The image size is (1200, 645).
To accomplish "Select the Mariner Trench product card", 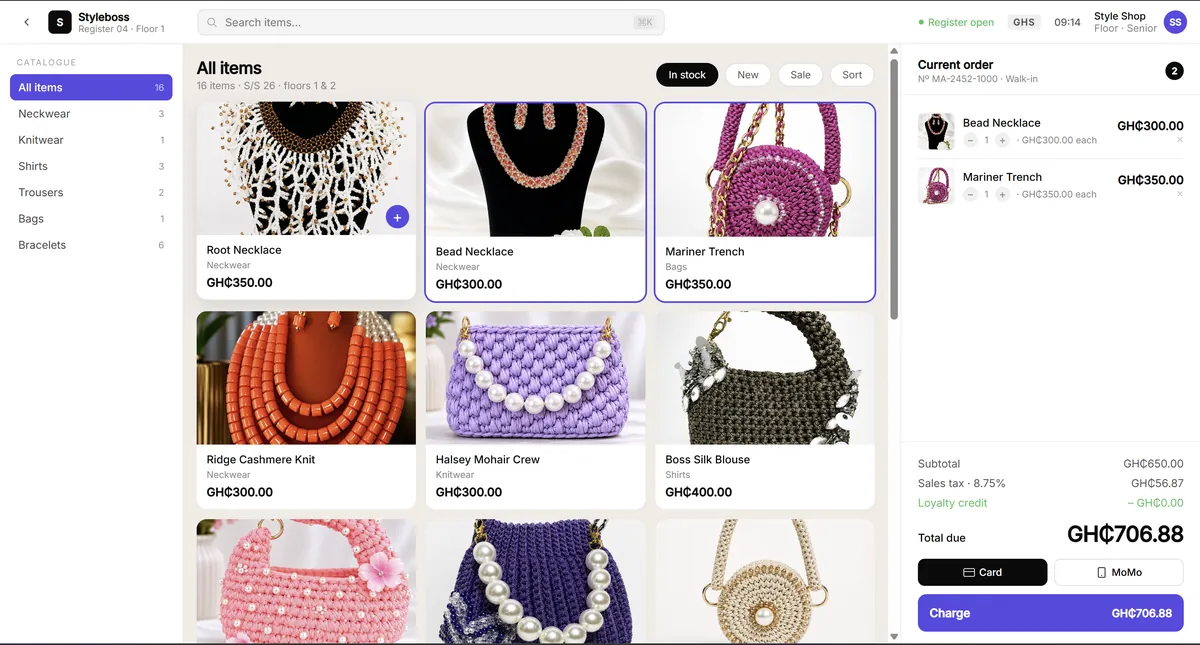I will [x=765, y=201].
